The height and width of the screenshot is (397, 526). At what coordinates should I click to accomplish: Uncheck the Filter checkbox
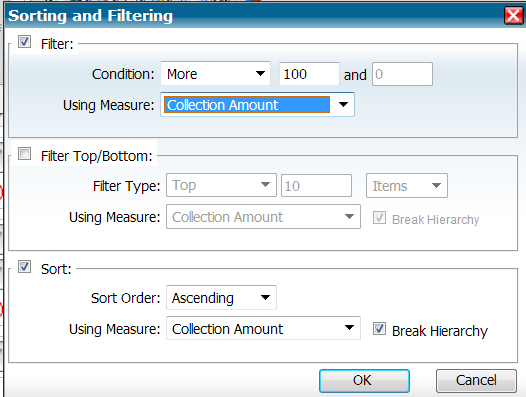click(x=24, y=42)
